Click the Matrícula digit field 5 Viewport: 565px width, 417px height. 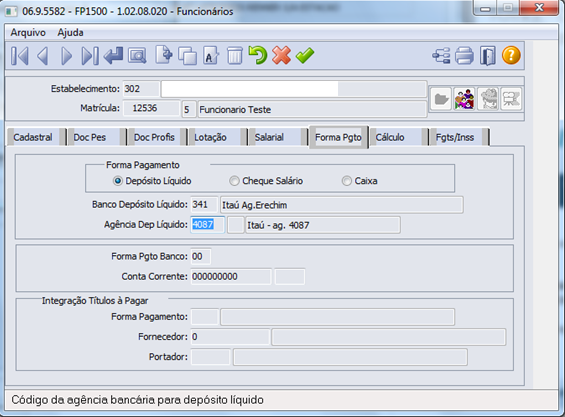(x=188, y=109)
